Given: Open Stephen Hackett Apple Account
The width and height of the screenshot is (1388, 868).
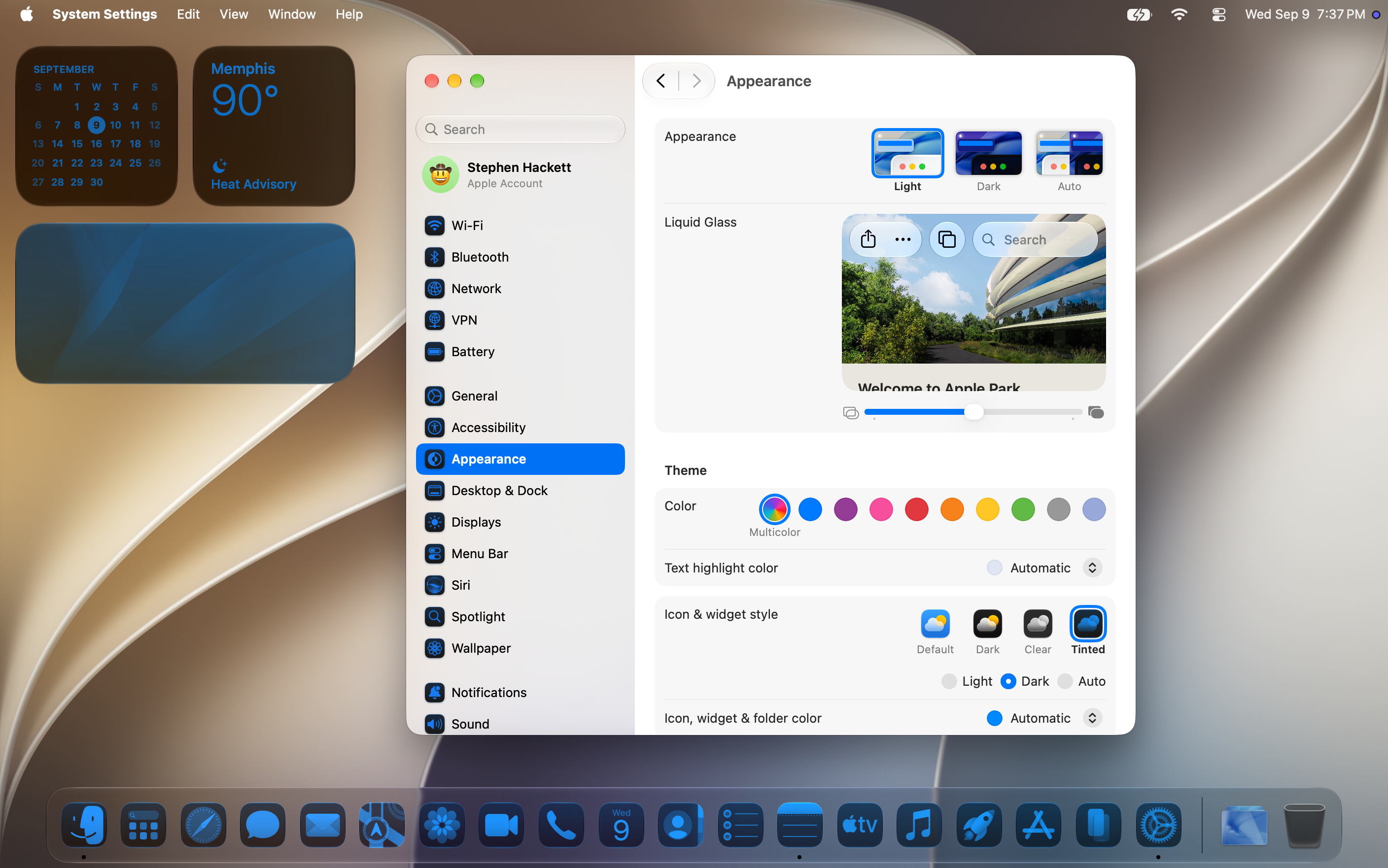Looking at the screenshot, I should tap(520, 174).
